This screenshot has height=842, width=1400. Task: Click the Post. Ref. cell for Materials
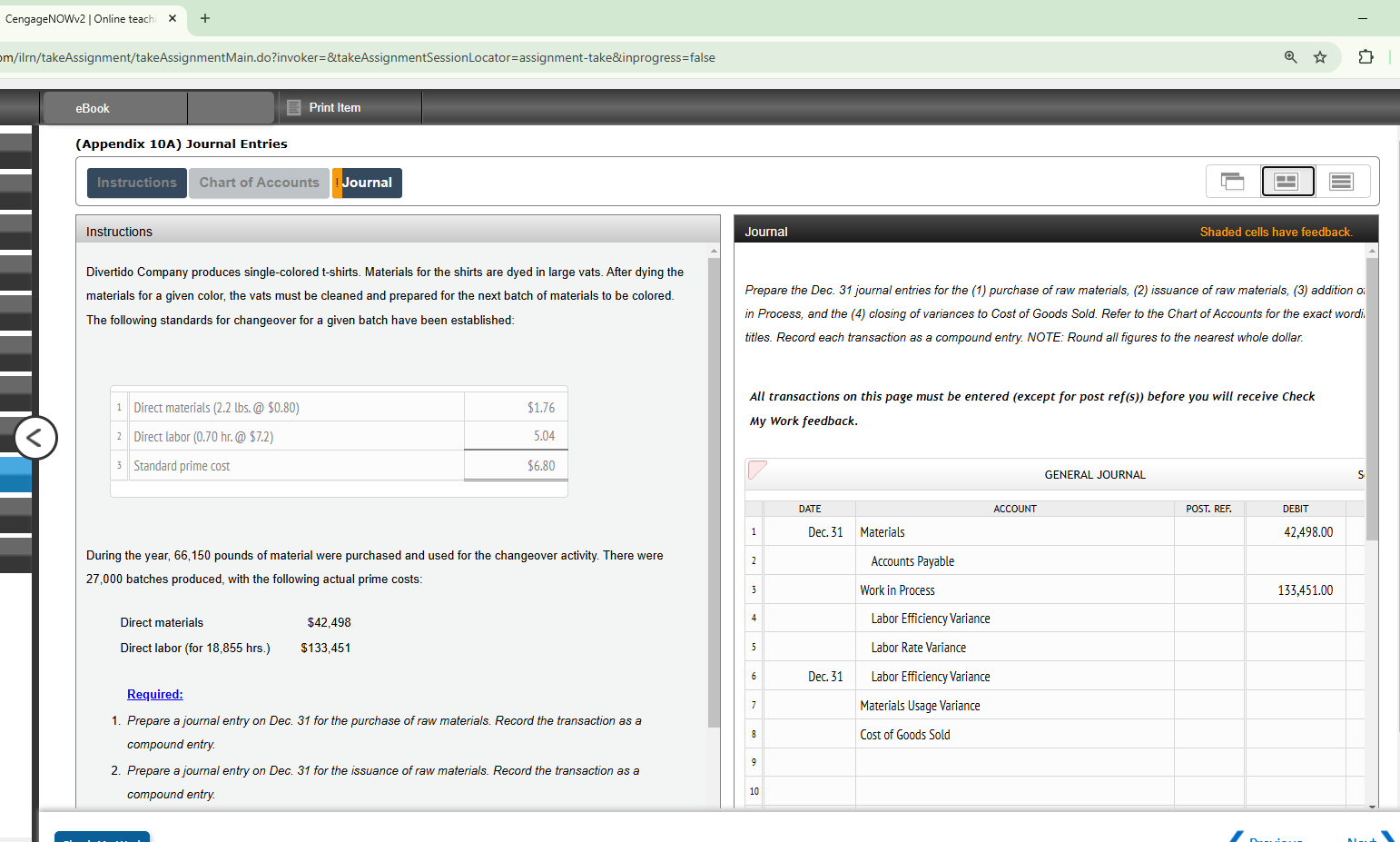(1209, 532)
